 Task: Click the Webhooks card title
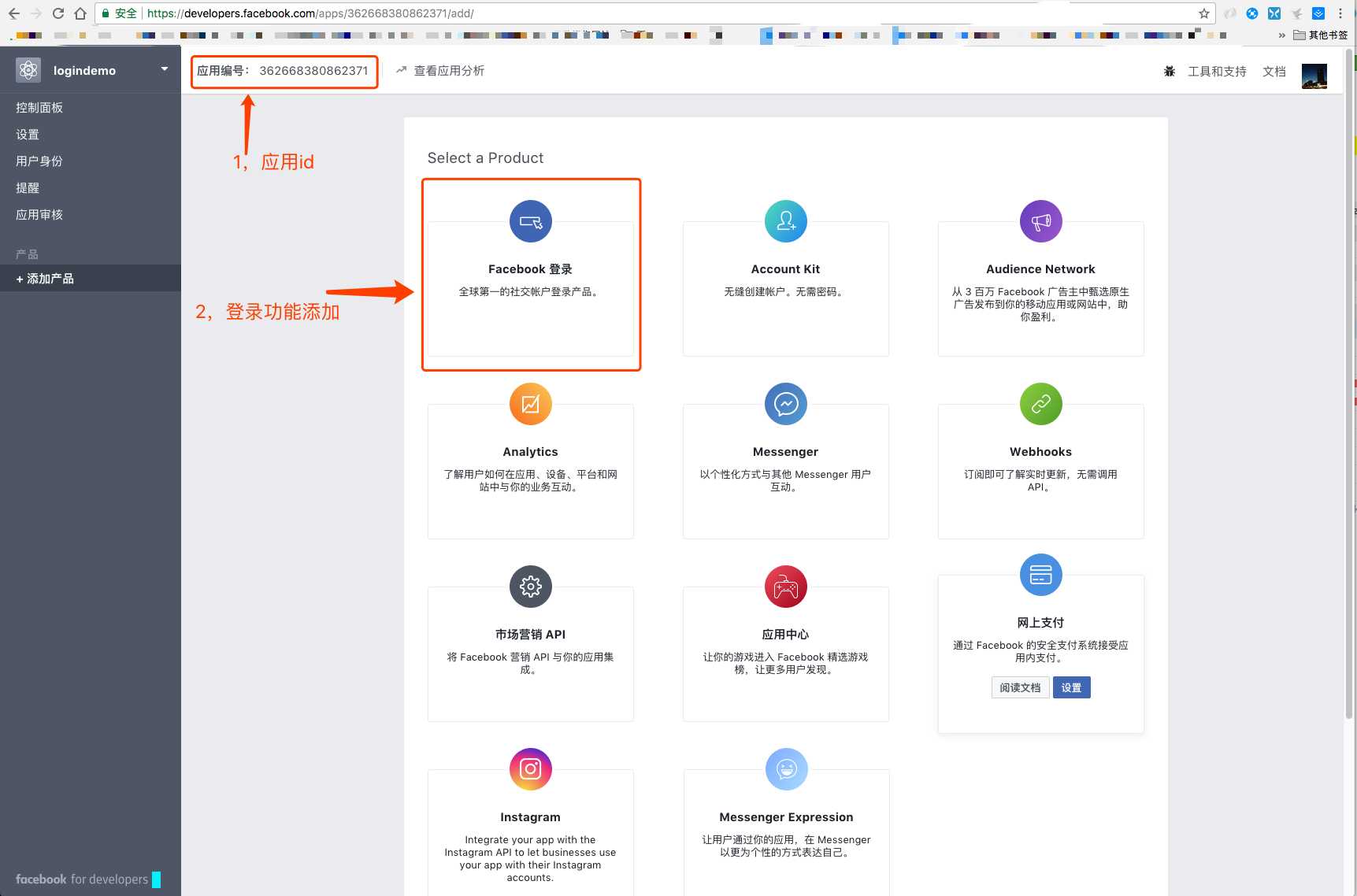click(1040, 452)
